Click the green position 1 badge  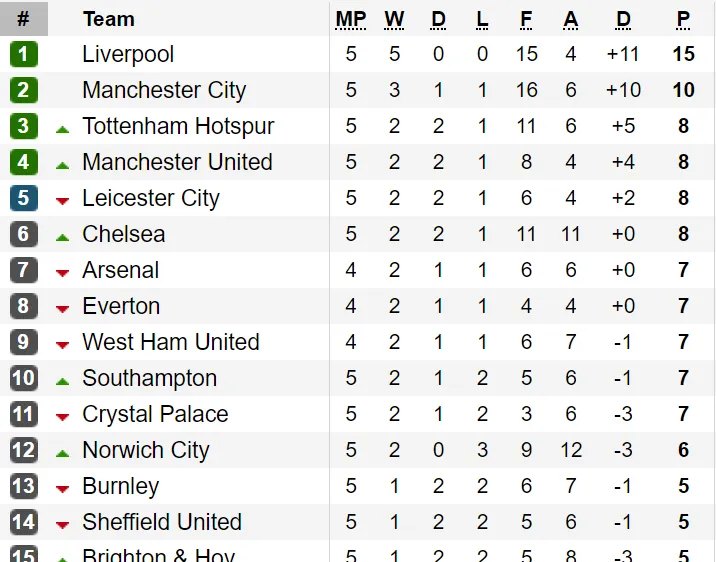click(23, 54)
